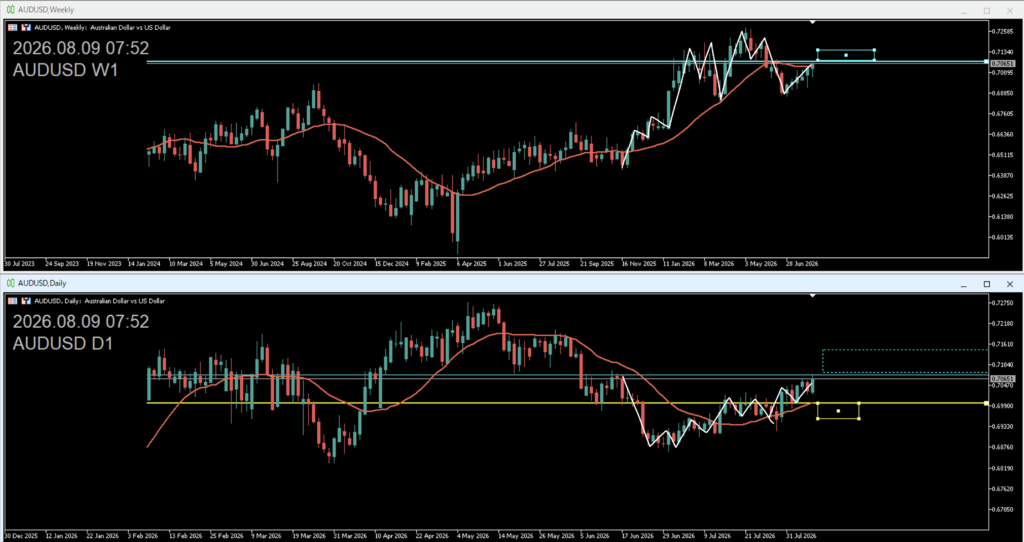Maximize the AUDUSD,Daily chart window

pos(987,284)
